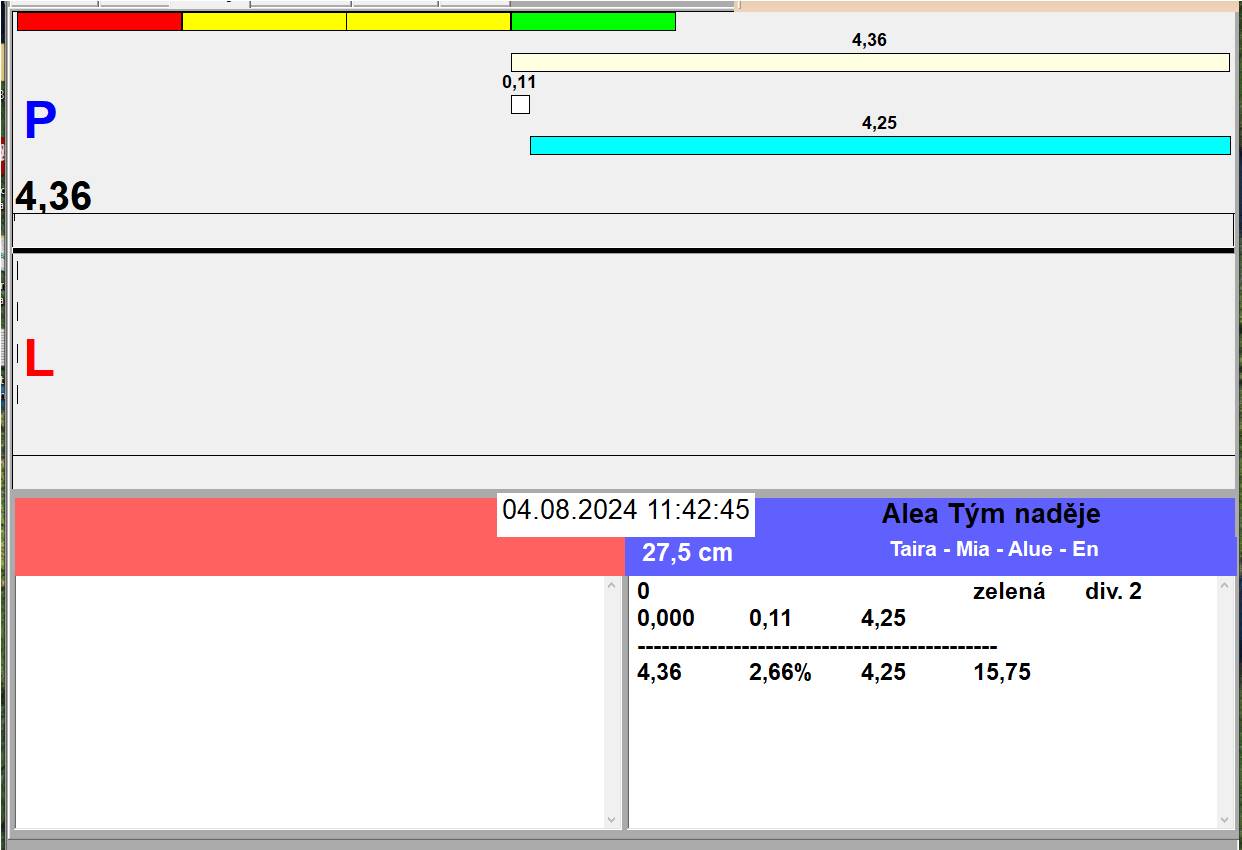Click the 0,11 value in the results list

(770, 618)
